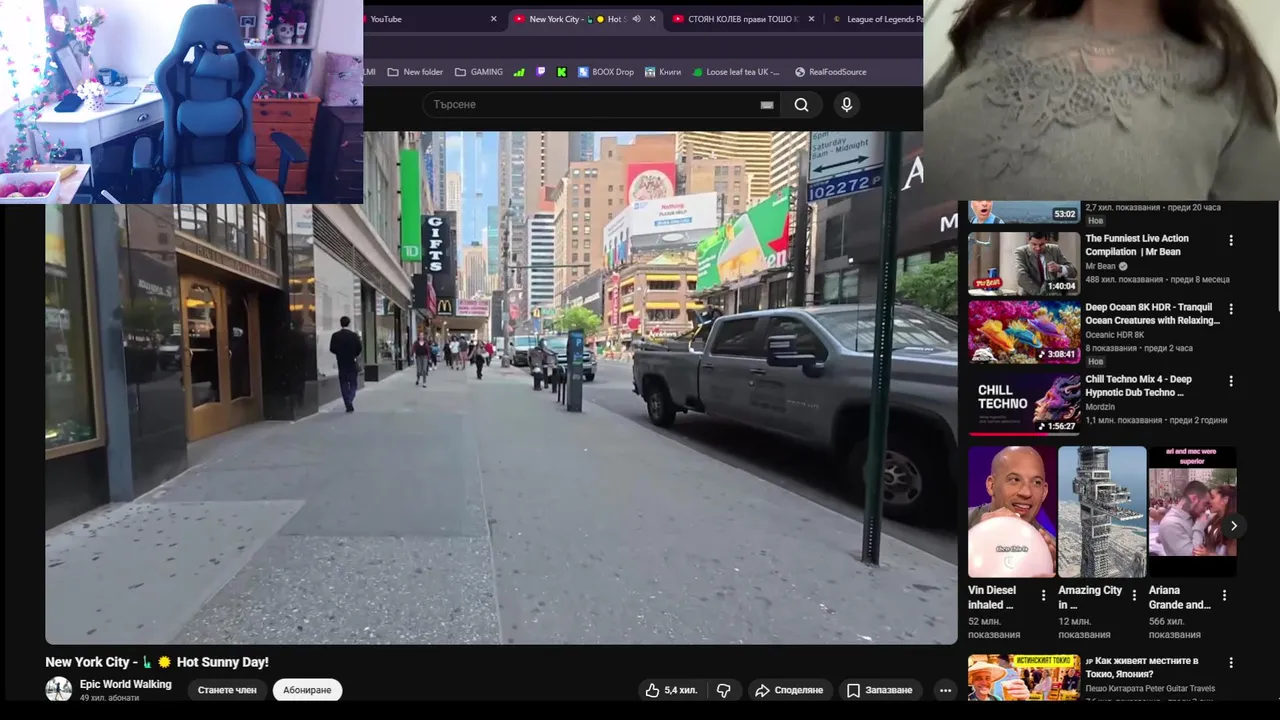The width and height of the screenshot is (1280, 720).
Task: Open options for Ariana Grande short
Action: click(x=1224, y=595)
